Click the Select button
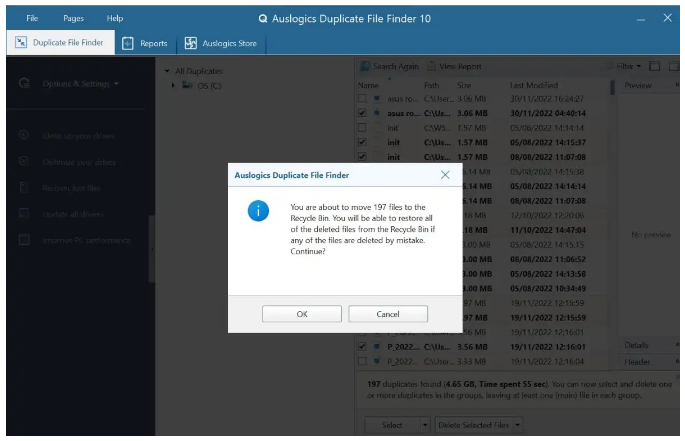The height and width of the screenshot is (441, 685). pos(392,425)
